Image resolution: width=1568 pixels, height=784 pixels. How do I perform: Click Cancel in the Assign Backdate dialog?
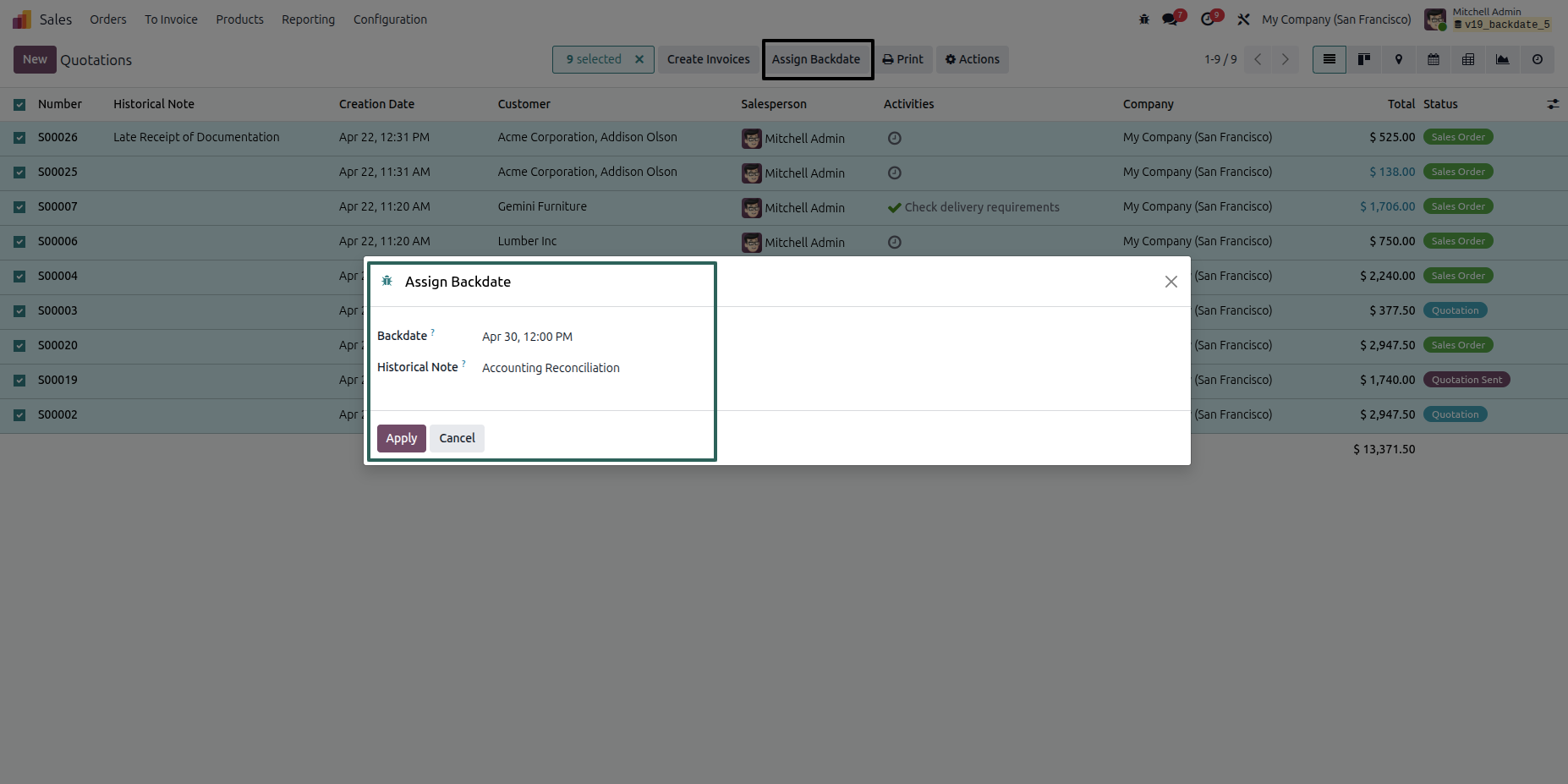pos(457,438)
